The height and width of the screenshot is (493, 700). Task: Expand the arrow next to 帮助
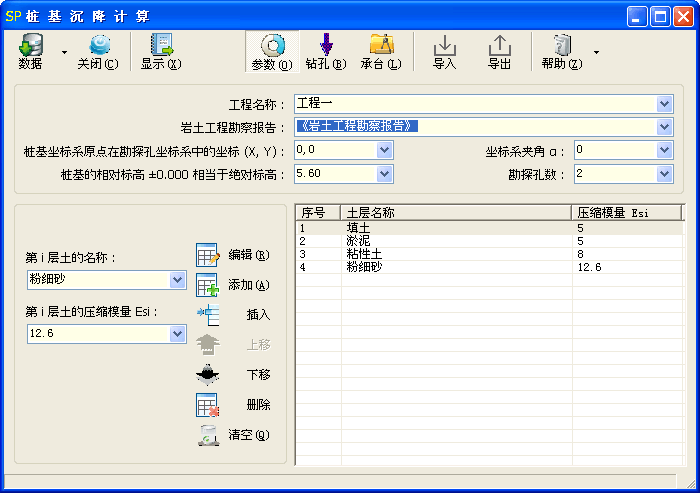pyautogui.click(x=596, y=52)
